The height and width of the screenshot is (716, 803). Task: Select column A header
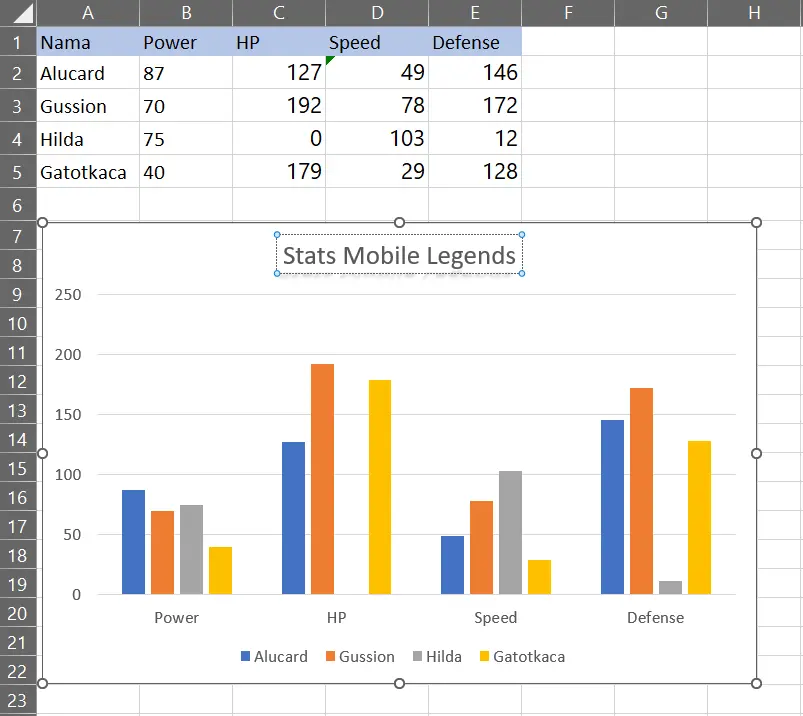(88, 12)
